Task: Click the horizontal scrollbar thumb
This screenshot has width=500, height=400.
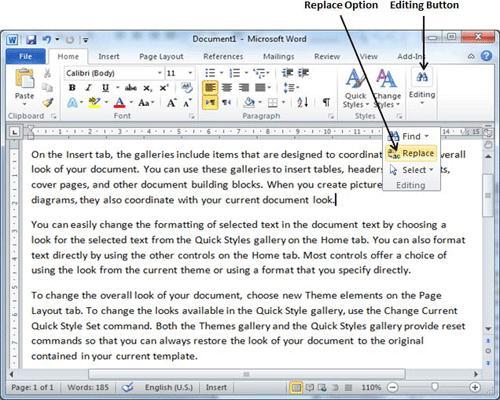Action: coord(247,374)
